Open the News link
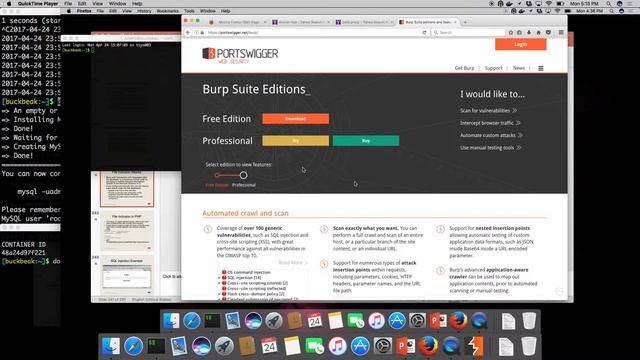The image size is (640, 360). coord(519,68)
